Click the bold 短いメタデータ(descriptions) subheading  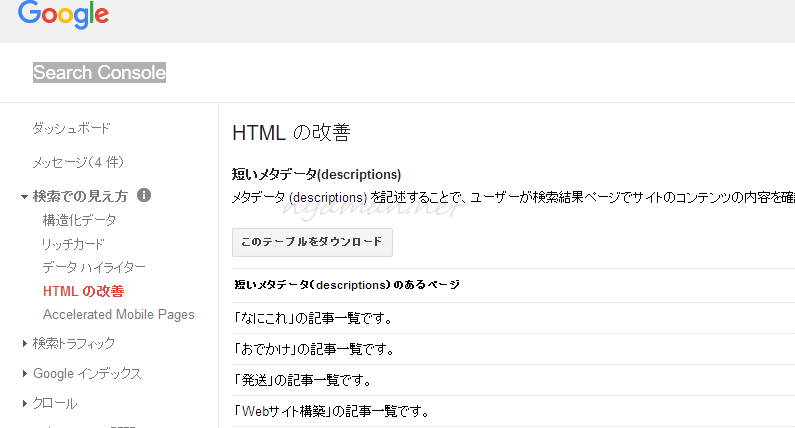(x=316, y=174)
